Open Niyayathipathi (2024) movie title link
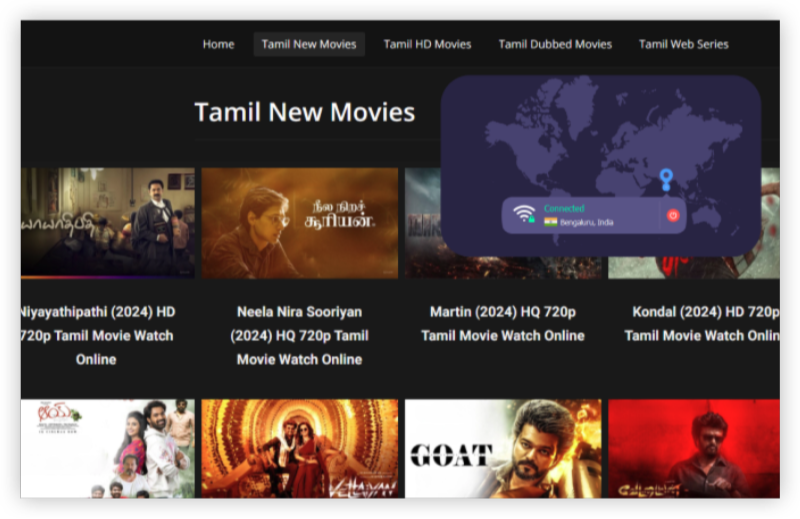 click(x=97, y=335)
